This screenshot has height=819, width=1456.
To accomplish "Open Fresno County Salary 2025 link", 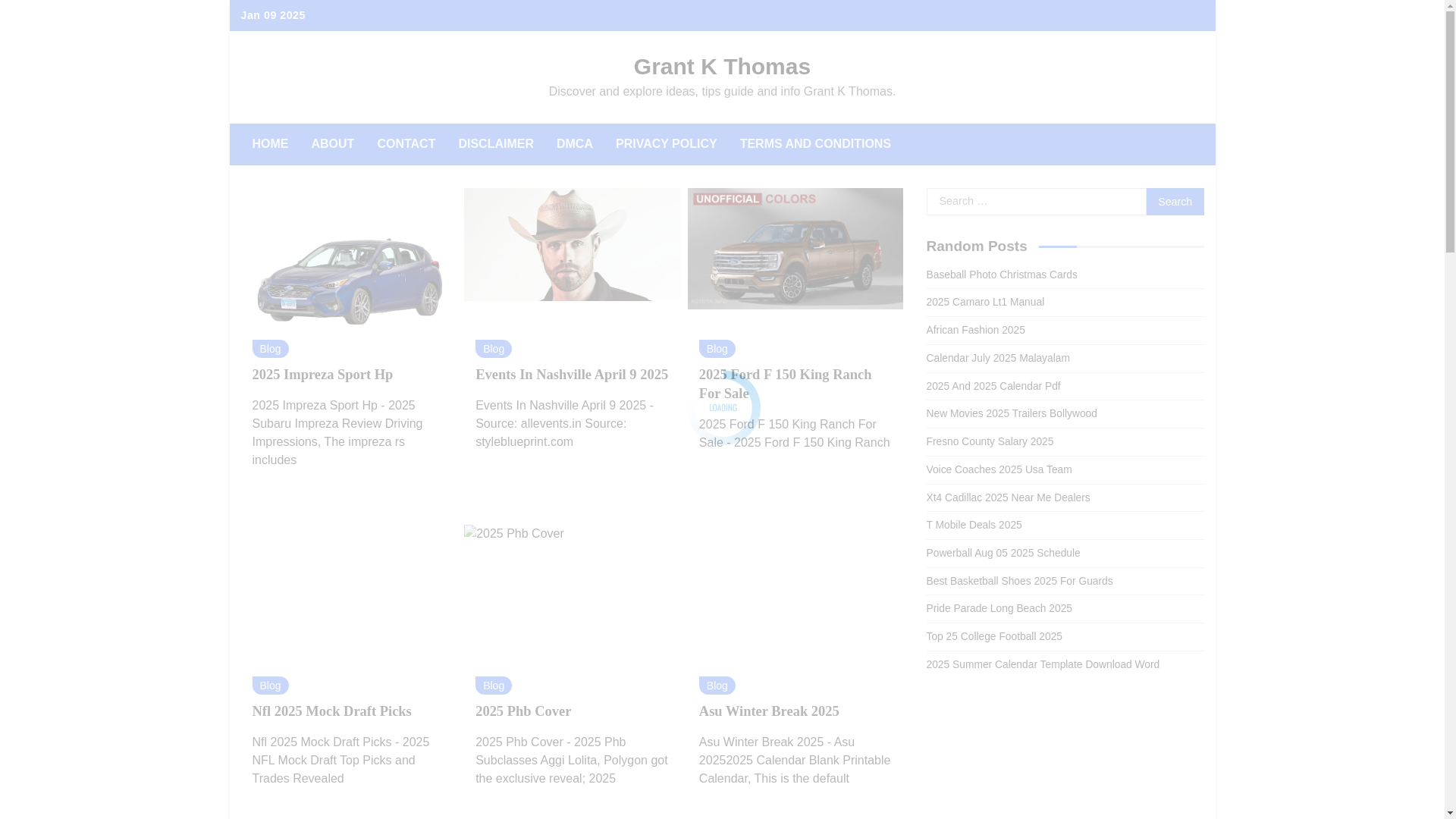I will pyautogui.click(x=990, y=441).
